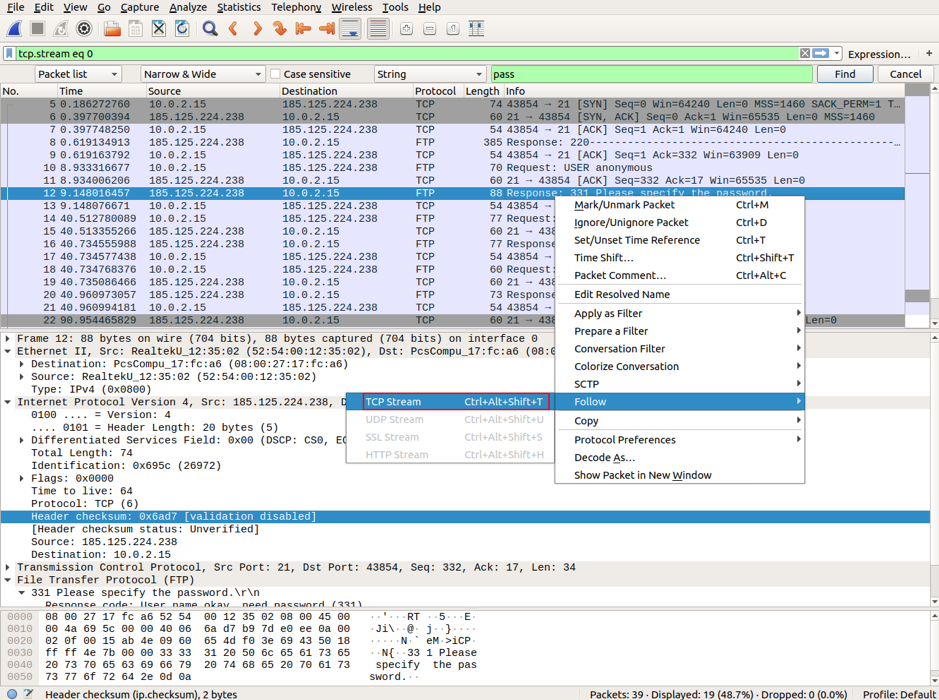Image resolution: width=939 pixels, height=700 pixels.
Task: Open the String search type dropdown
Action: 429,74
